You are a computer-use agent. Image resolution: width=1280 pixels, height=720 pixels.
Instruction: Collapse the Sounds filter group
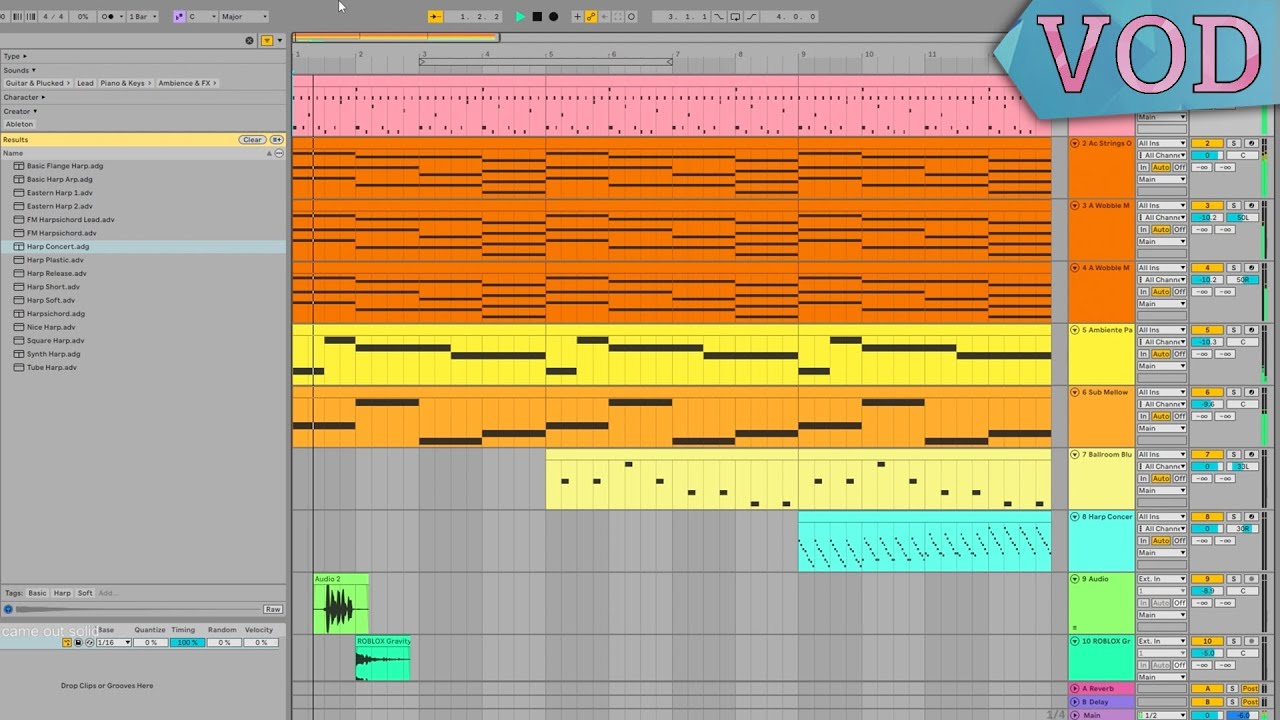(18, 70)
